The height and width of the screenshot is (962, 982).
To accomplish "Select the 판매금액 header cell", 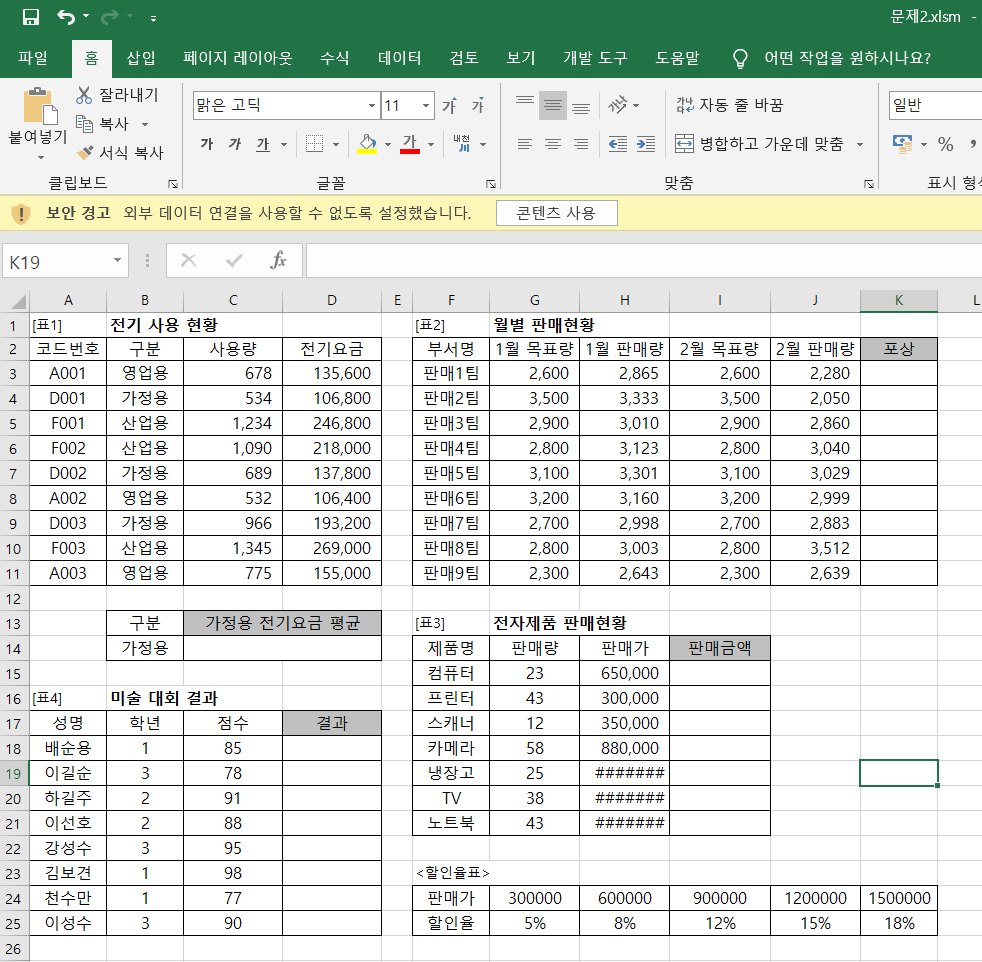I will 720,648.
